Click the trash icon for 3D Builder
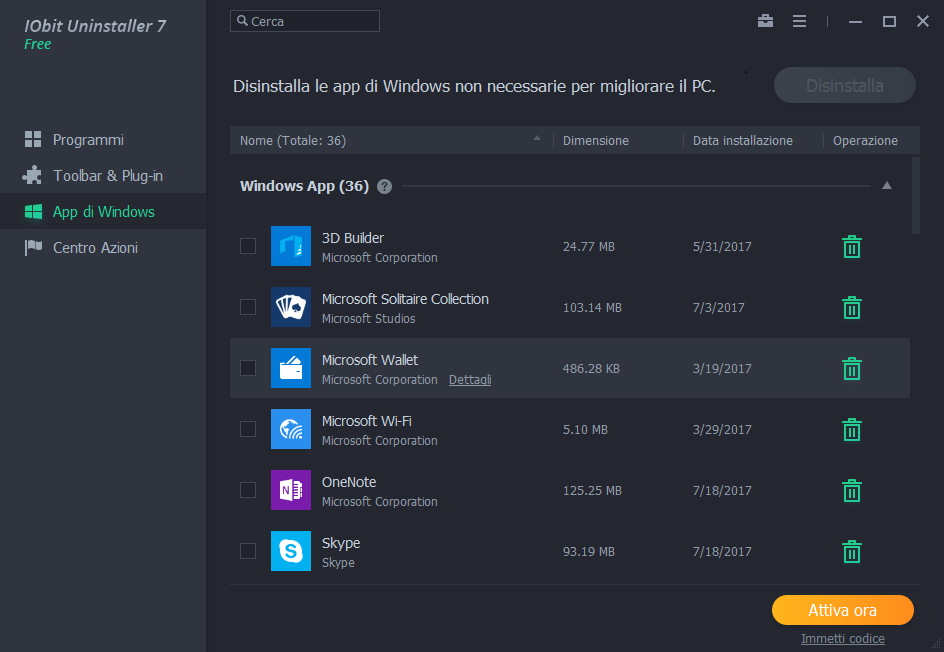This screenshot has width=944, height=652. 851,247
